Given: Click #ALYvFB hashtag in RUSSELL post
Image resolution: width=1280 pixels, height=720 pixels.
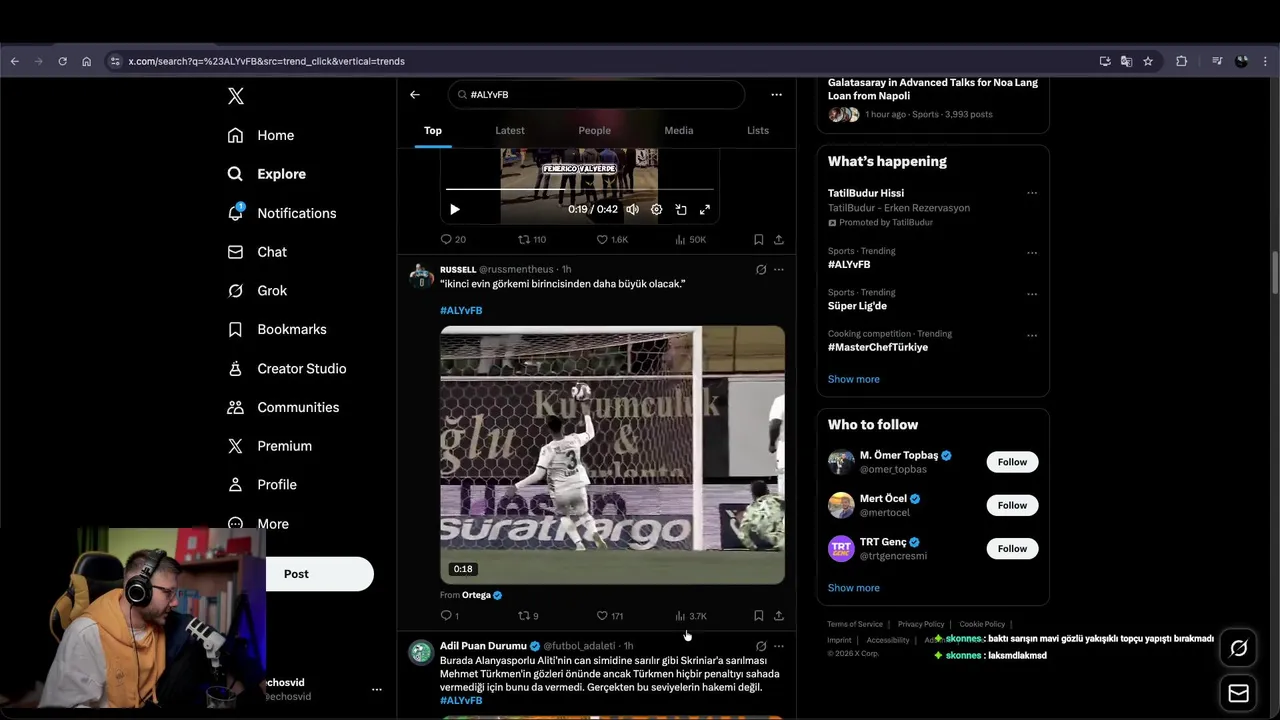Looking at the screenshot, I should (461, 310).
